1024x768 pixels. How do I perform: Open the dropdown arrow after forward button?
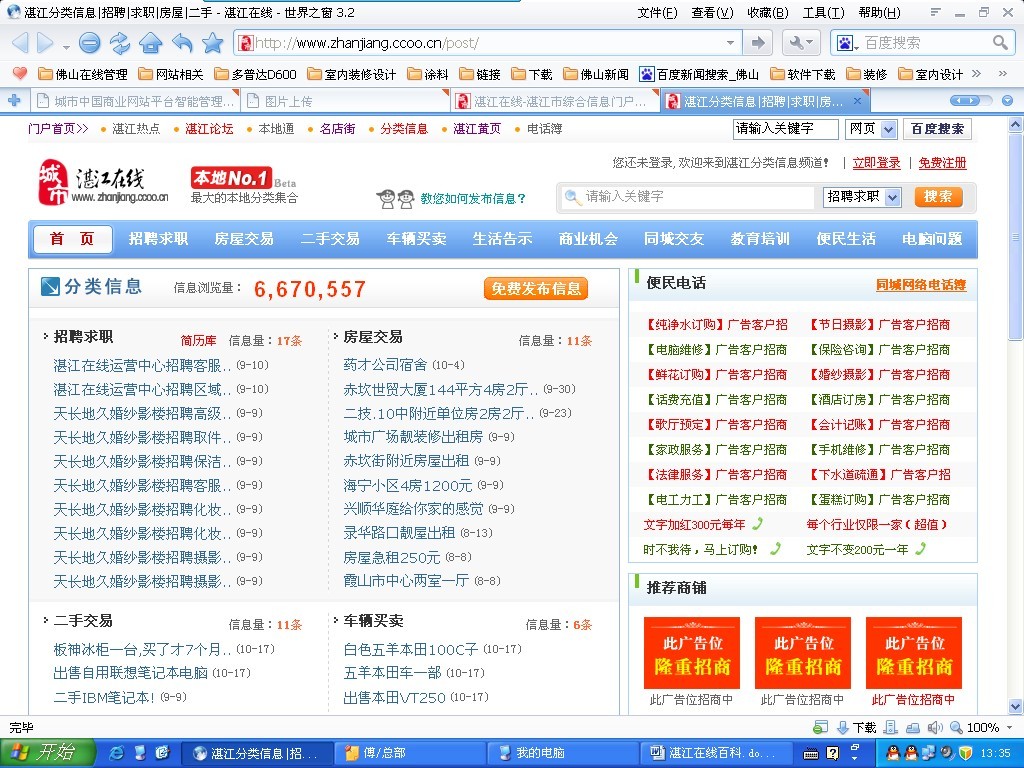66,47
